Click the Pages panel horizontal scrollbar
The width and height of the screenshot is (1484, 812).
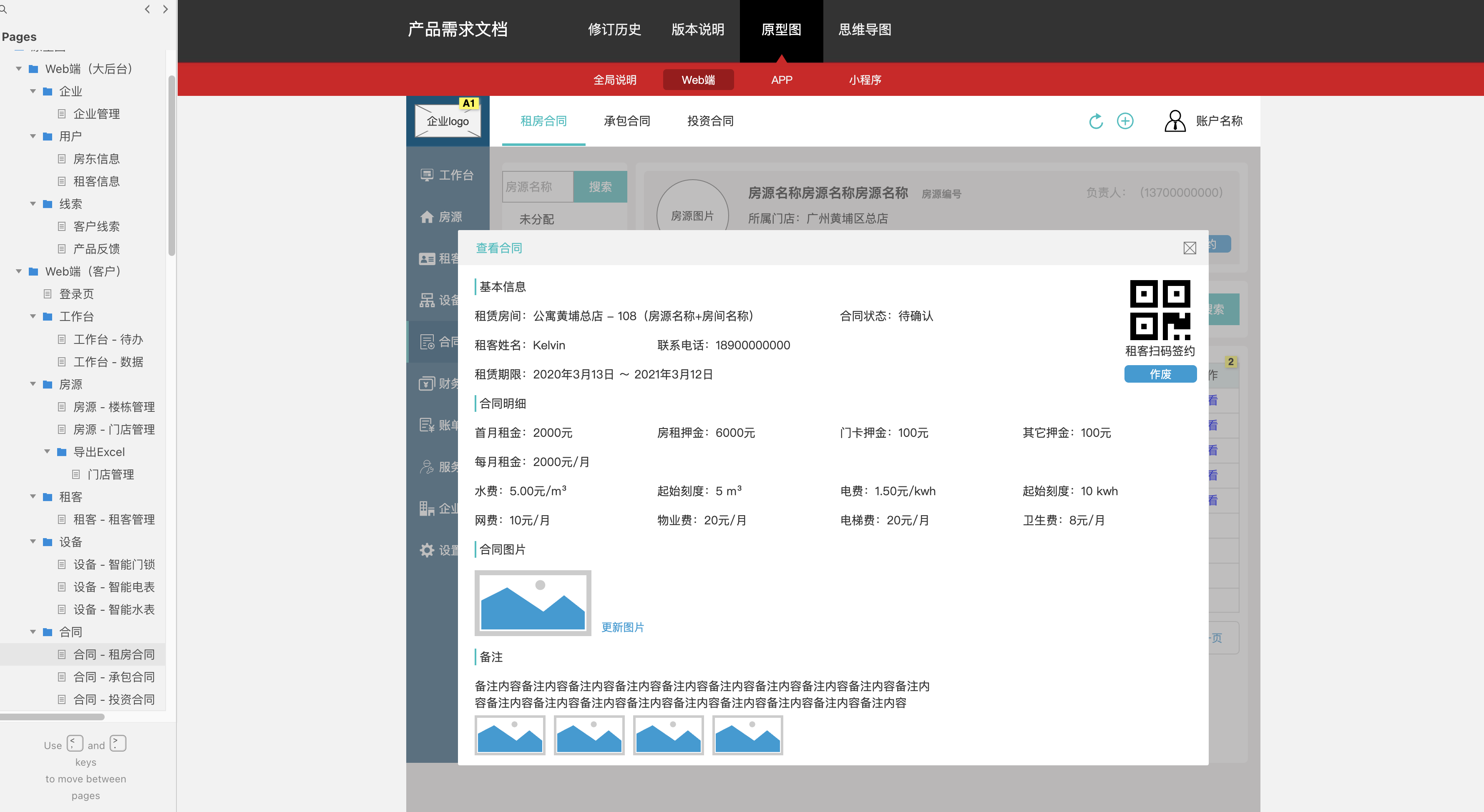tap(53, 717)
